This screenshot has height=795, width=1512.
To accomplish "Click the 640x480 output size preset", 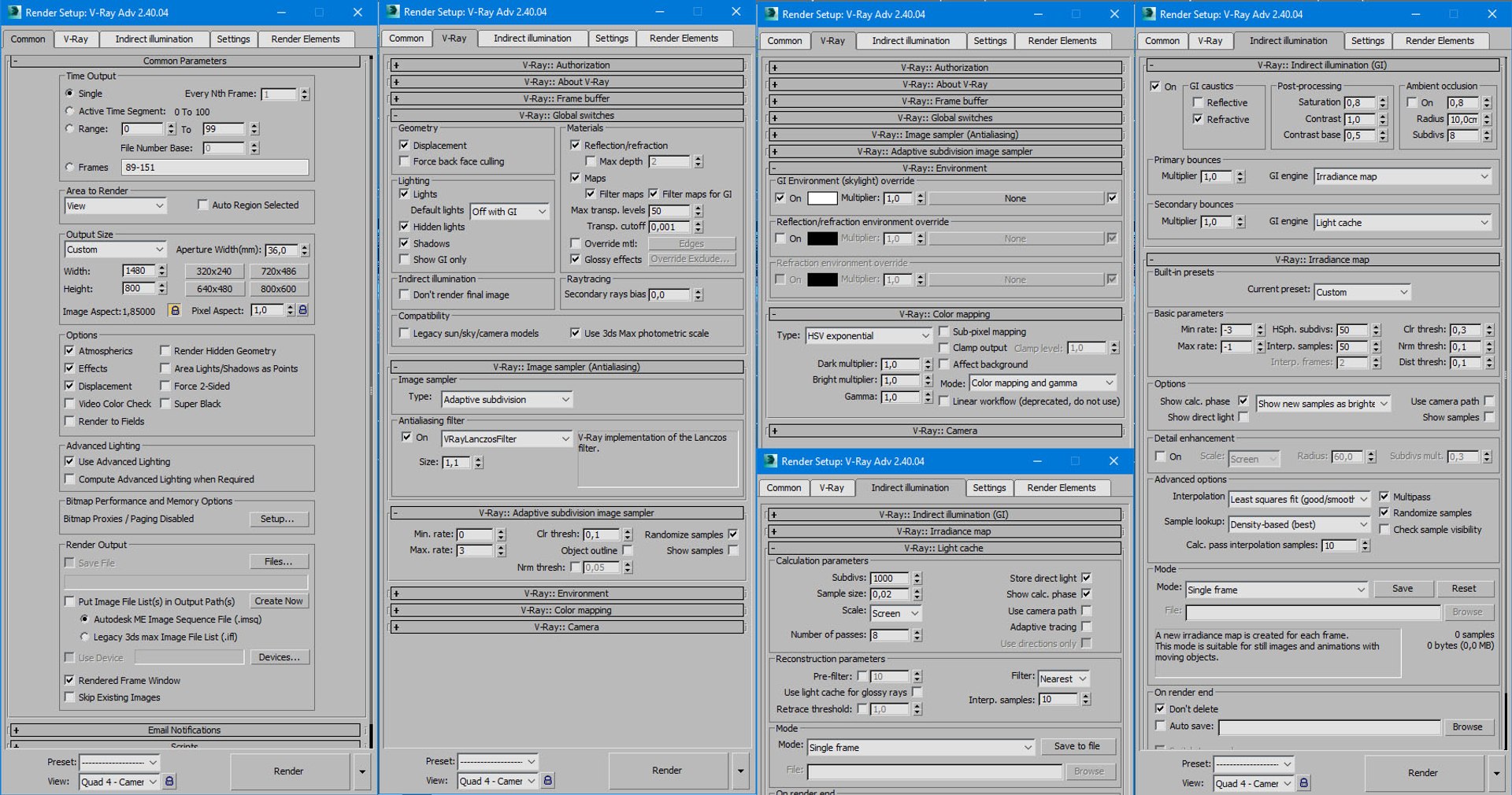I will click(214, 289).
